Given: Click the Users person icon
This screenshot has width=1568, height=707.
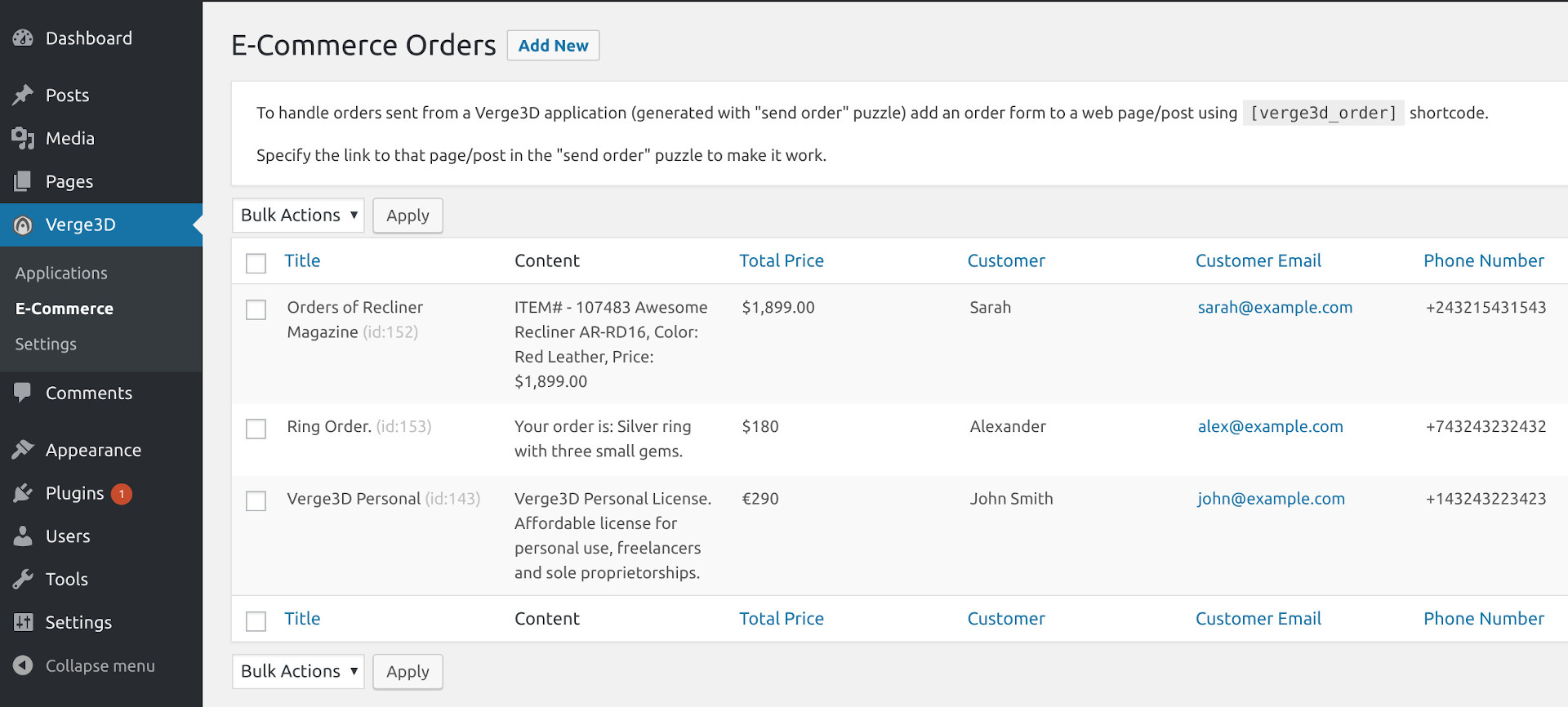Looking at the screenshot, I should [x=23, y=536].
